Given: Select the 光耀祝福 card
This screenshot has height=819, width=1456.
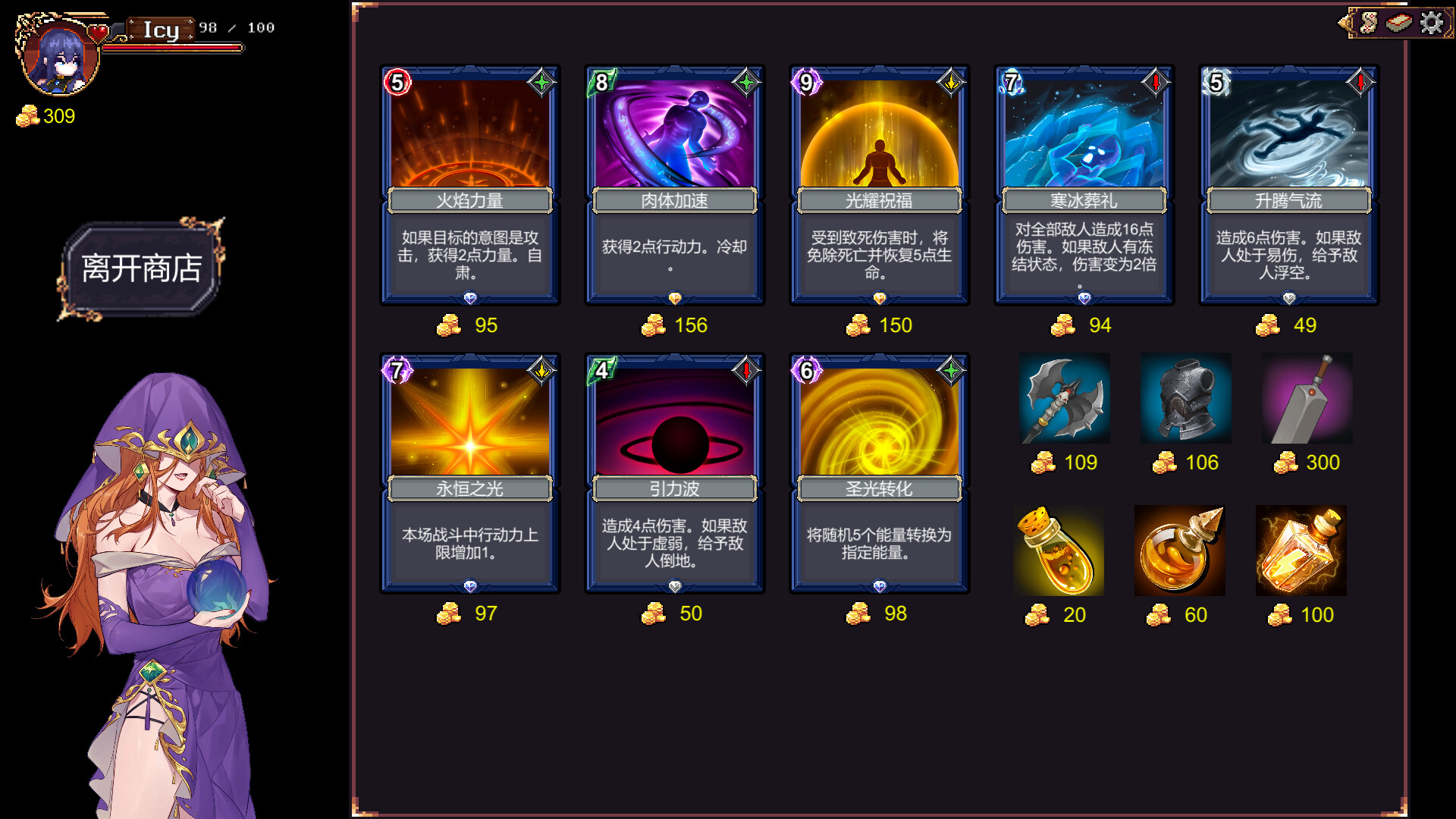Looking at the screenshot, I should pyautogui.click(x=880, y=185).
